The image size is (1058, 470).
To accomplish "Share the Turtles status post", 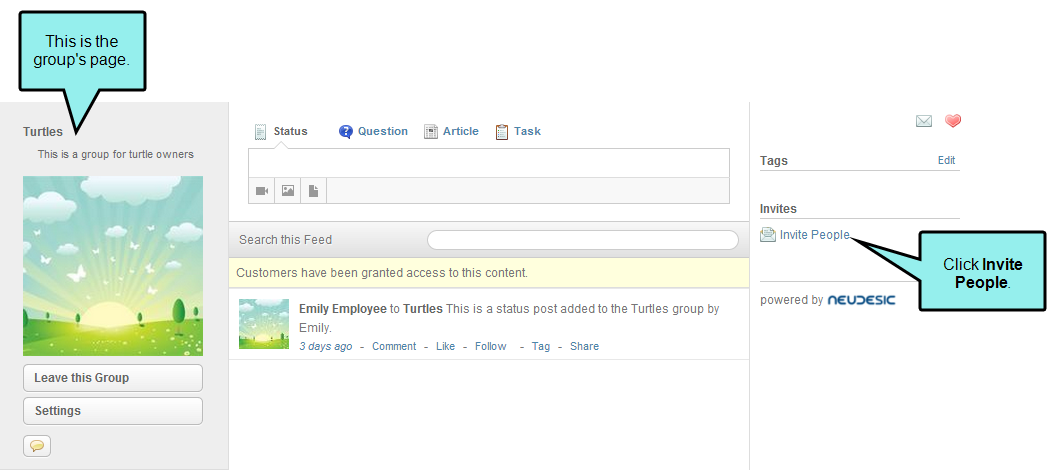I will (584, 346).
